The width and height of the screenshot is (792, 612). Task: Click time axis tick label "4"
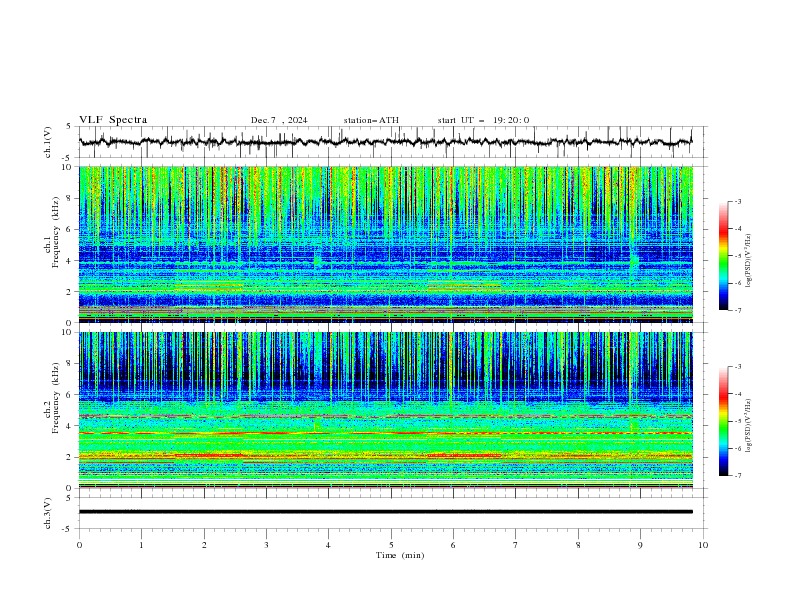[x=328, y=545]
